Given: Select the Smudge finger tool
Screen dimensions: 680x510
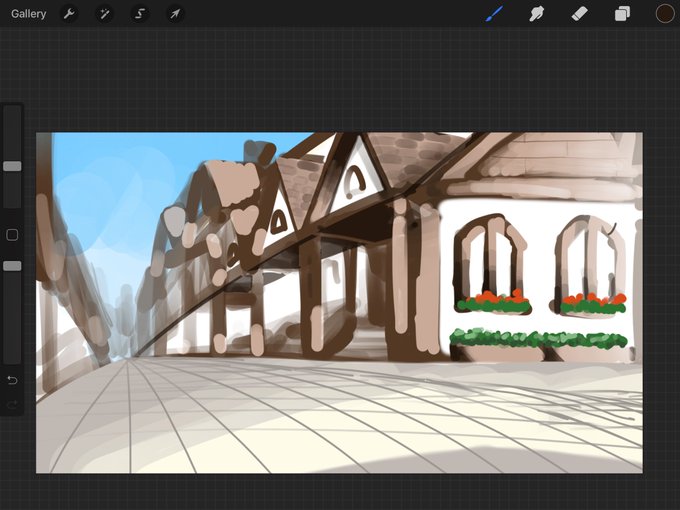Looking at the screenshot, I should coord(536,14).
